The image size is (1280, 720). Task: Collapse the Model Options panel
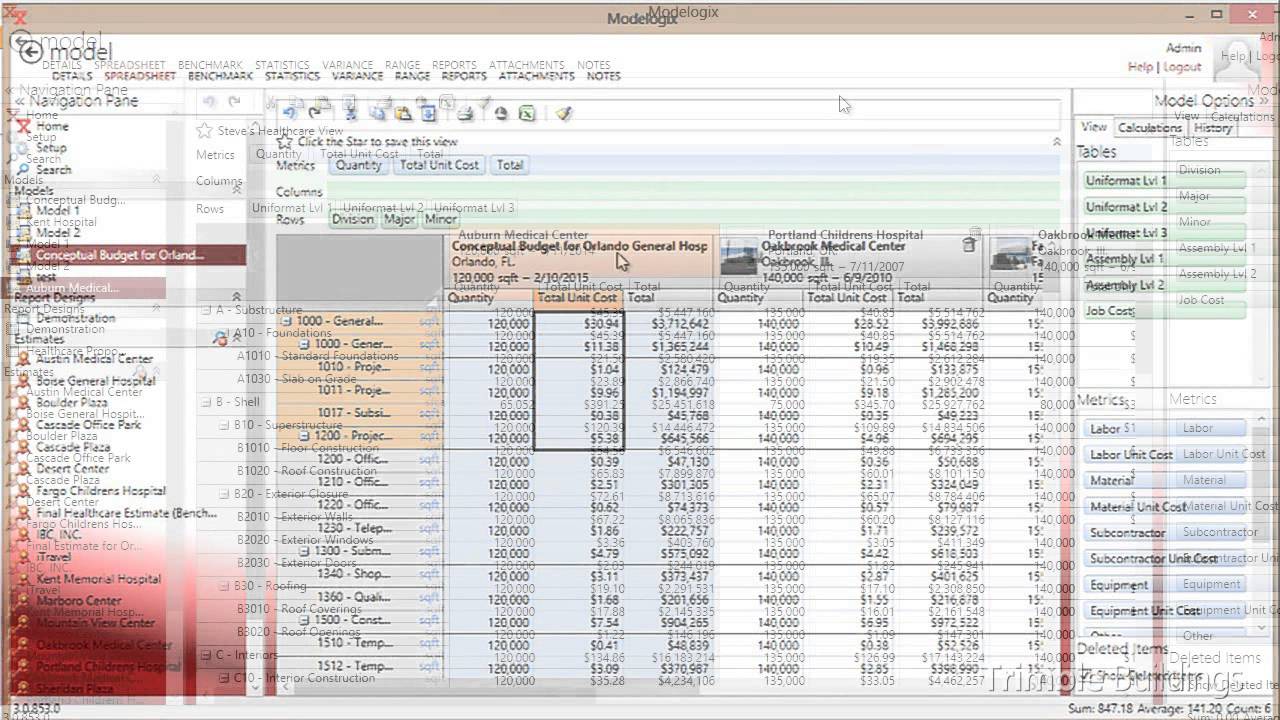click(x=1263, y=101)
